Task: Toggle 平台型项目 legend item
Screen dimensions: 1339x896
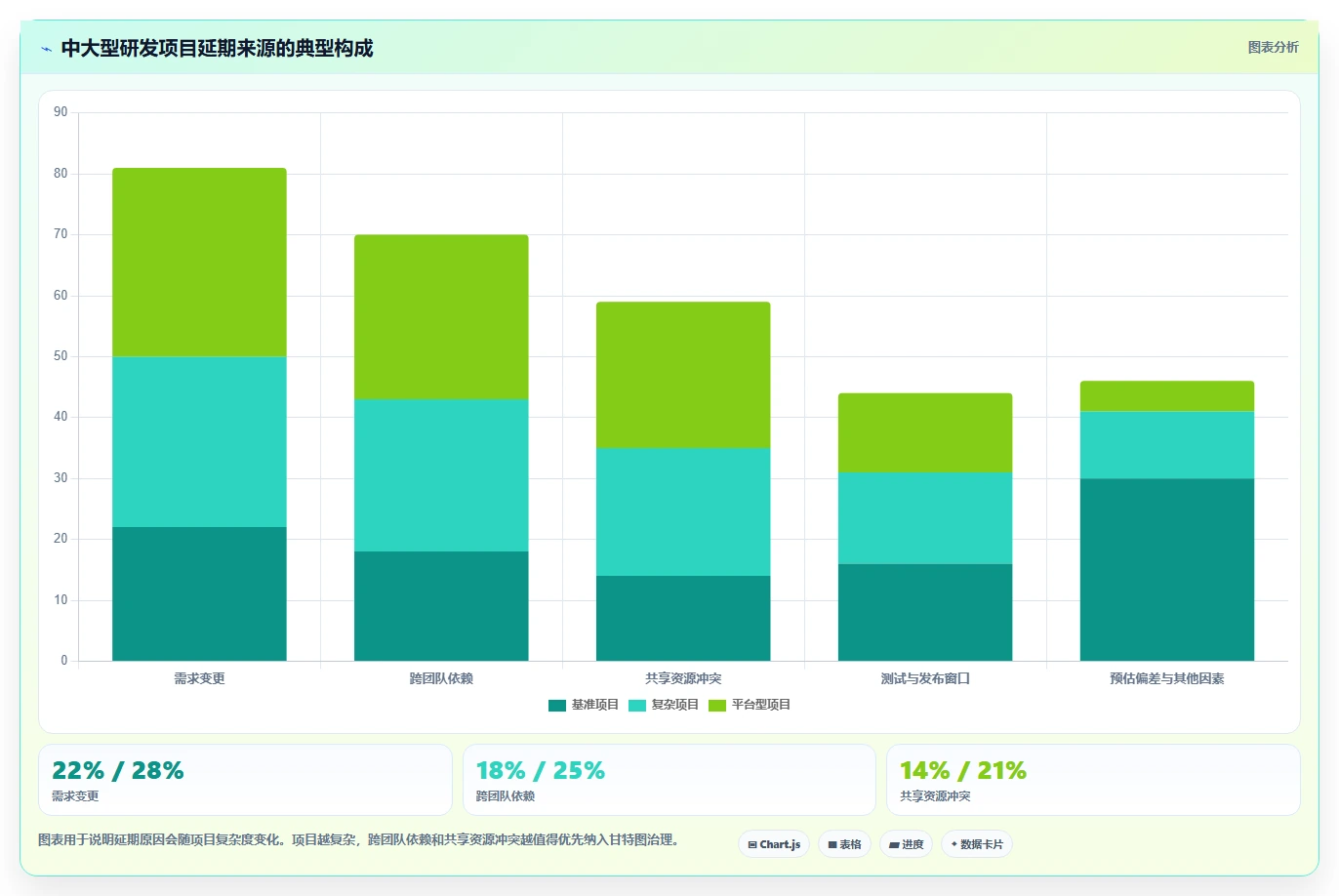Action: pyautogui.click(x=750, y=705)
